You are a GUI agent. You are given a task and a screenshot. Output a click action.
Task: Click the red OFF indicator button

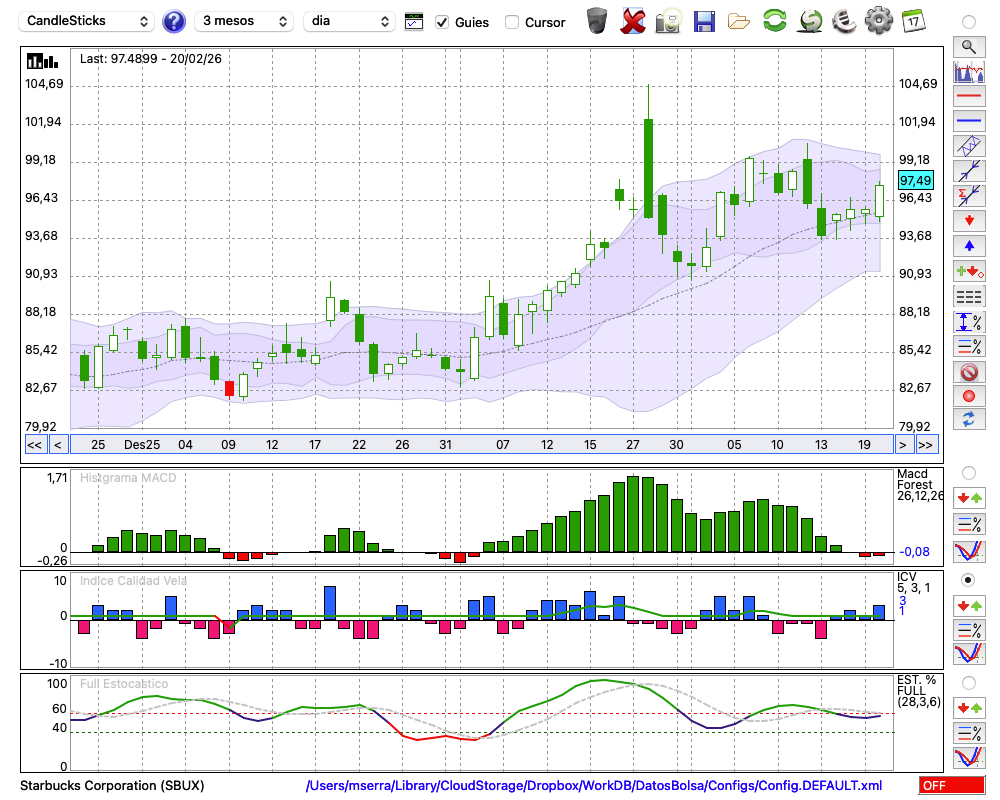pyautogui.click(x=951, y=786)
